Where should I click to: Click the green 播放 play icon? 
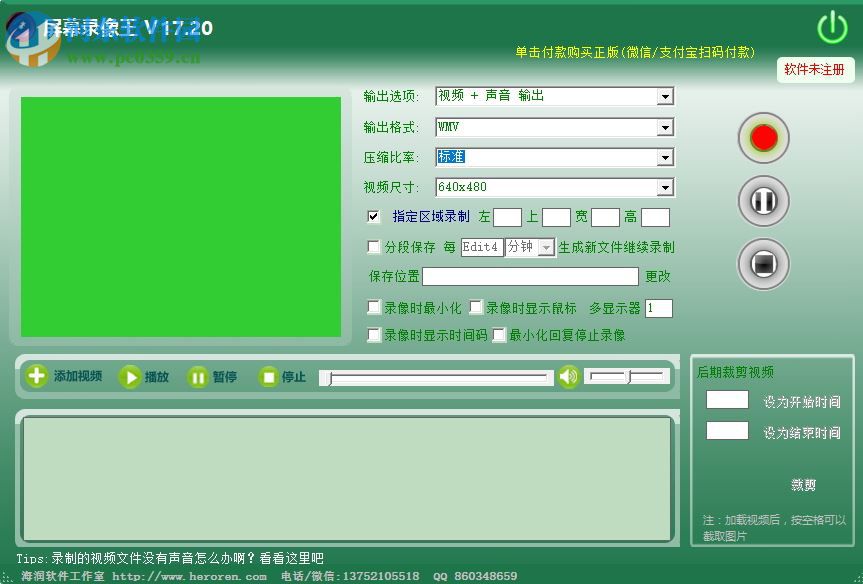131,377
